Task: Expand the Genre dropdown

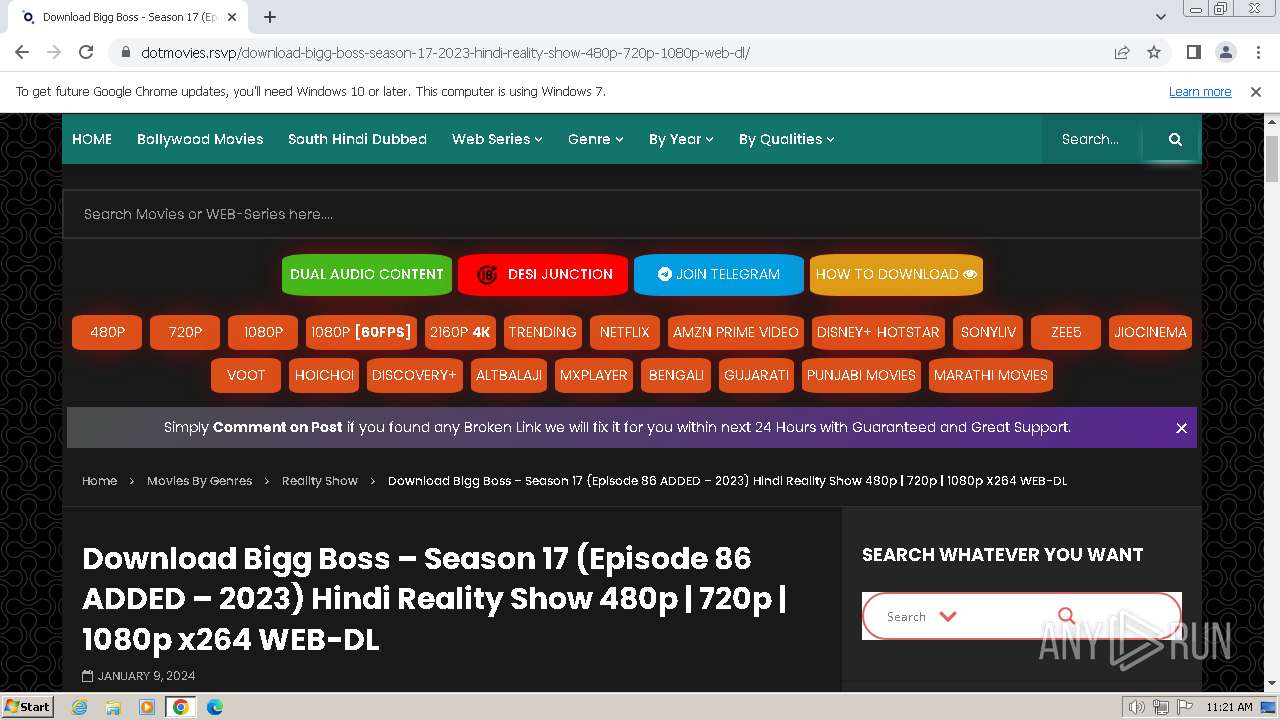Action: [596, 139]
